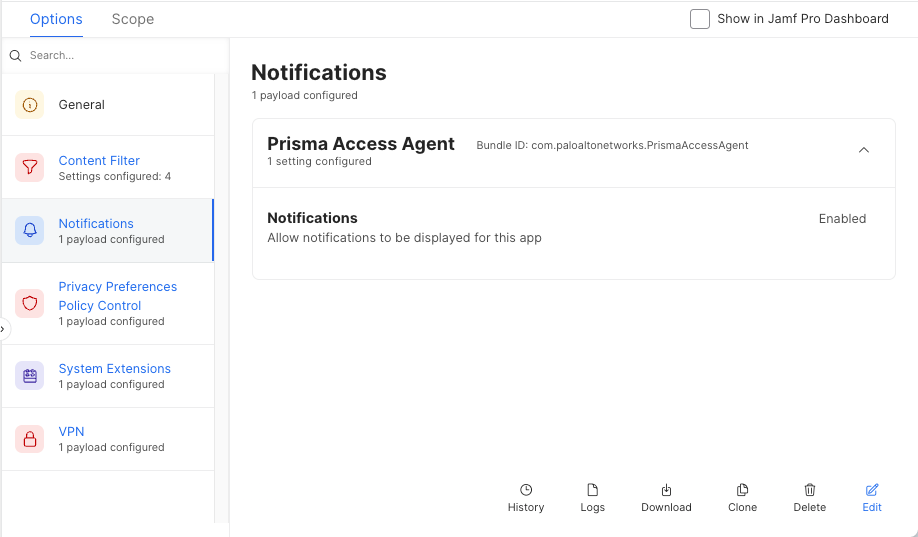
Task: Click the payload Search field
Action: [115, 56]
